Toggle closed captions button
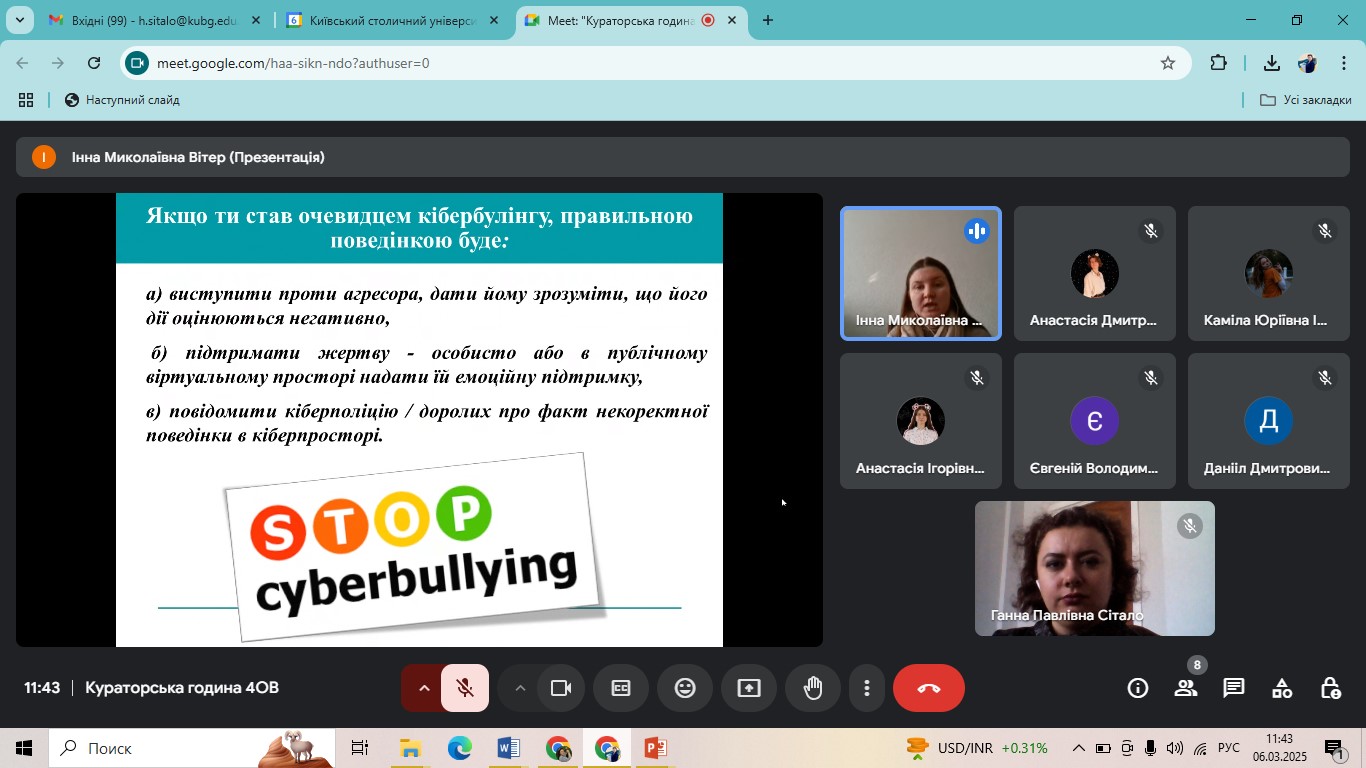The width and height of the screenshot is (1366, 768). (x=621, y=688)
